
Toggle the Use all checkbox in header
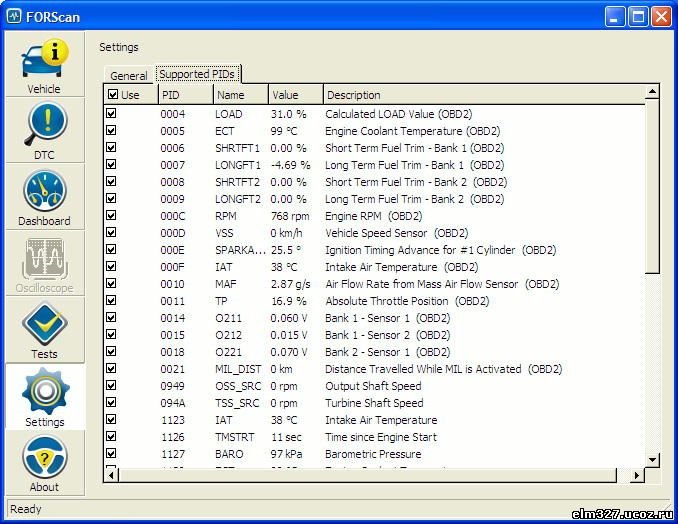[113, 94]
